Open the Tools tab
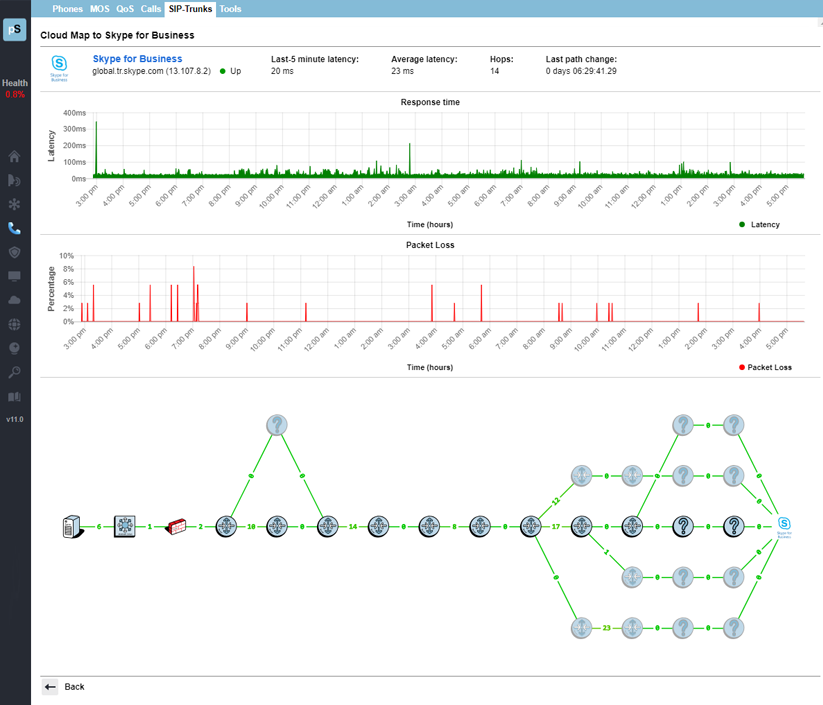The height and width of the screenshot is (705, 823). tap(230, 8)
